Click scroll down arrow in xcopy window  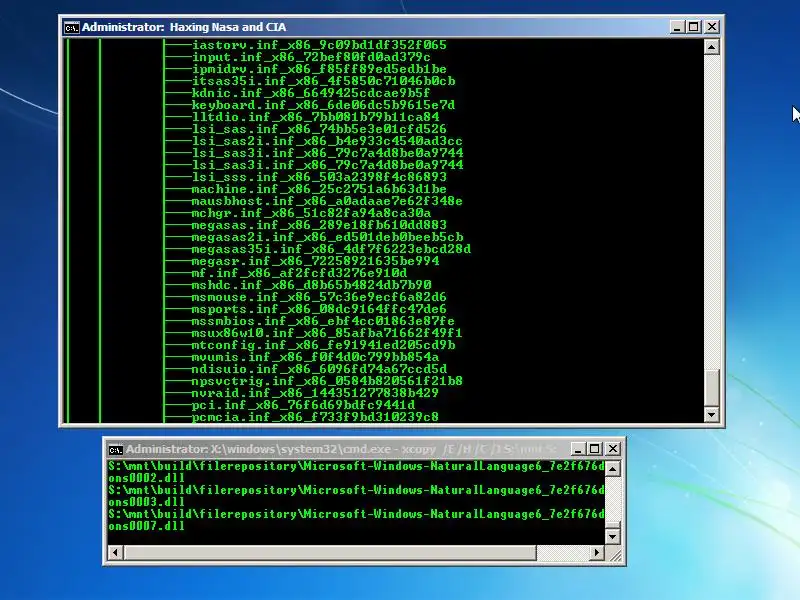pos(612,536)
